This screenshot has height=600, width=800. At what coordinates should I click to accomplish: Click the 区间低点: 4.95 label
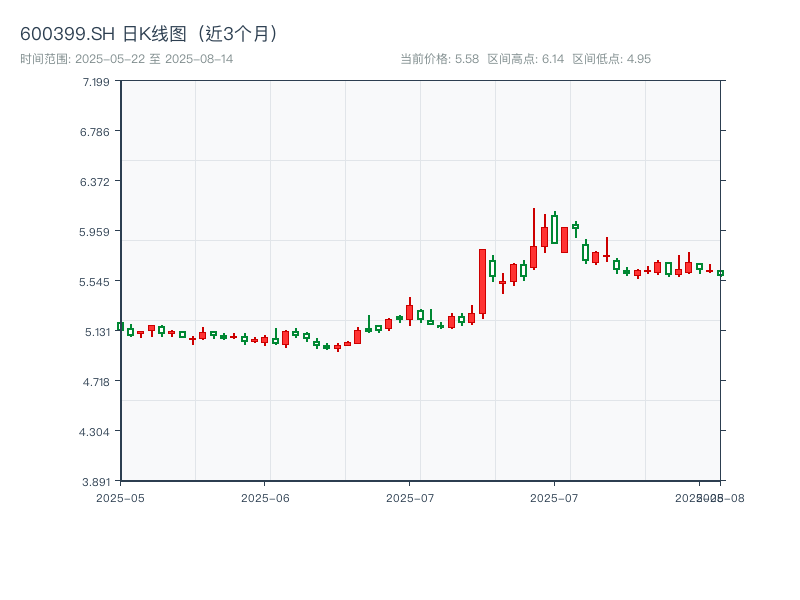(611, 59)
